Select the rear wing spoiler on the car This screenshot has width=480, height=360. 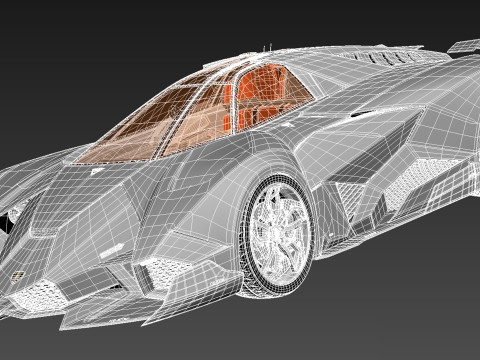coord(464,47)
